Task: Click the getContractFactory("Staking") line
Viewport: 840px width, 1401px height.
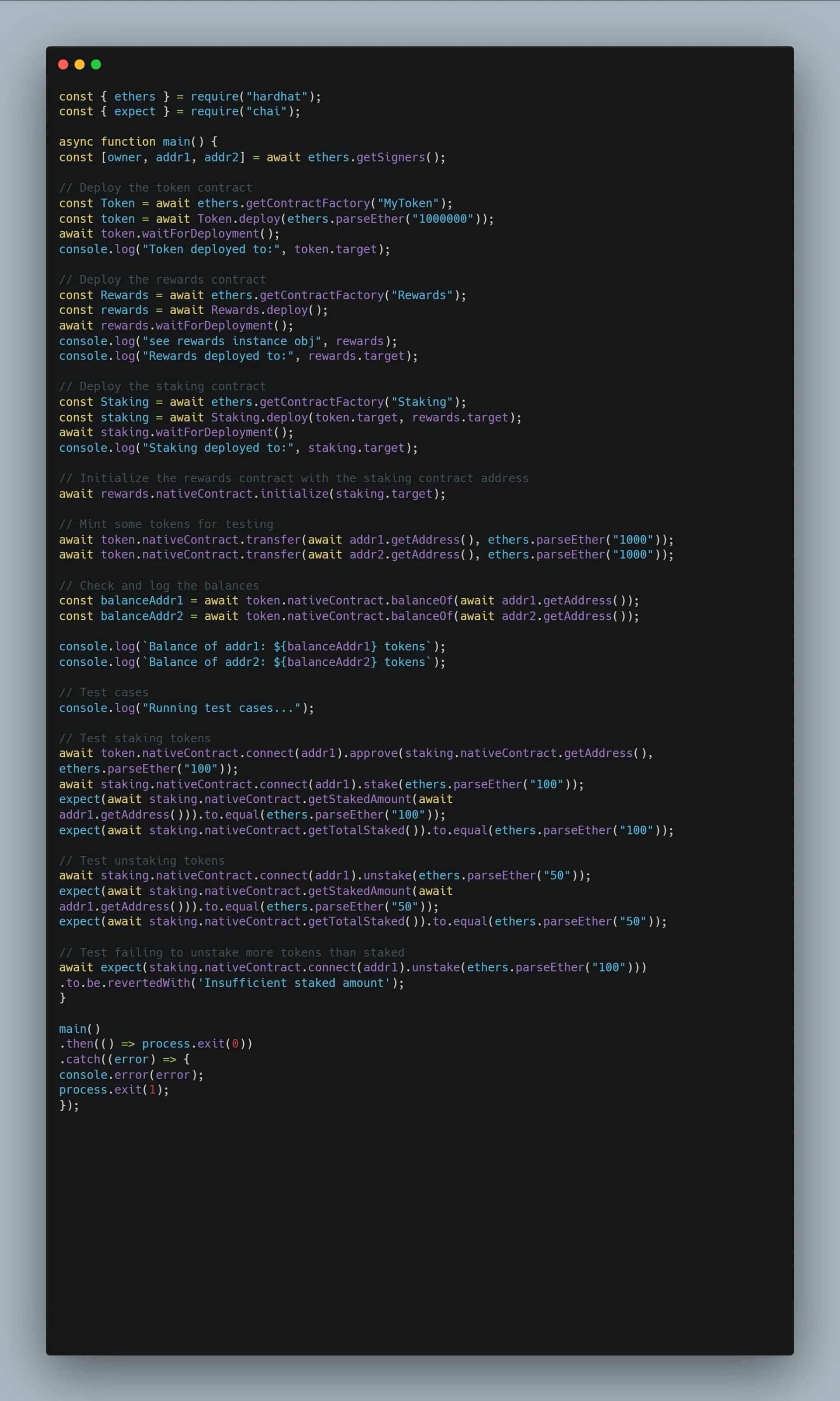Action: [262, 402]
